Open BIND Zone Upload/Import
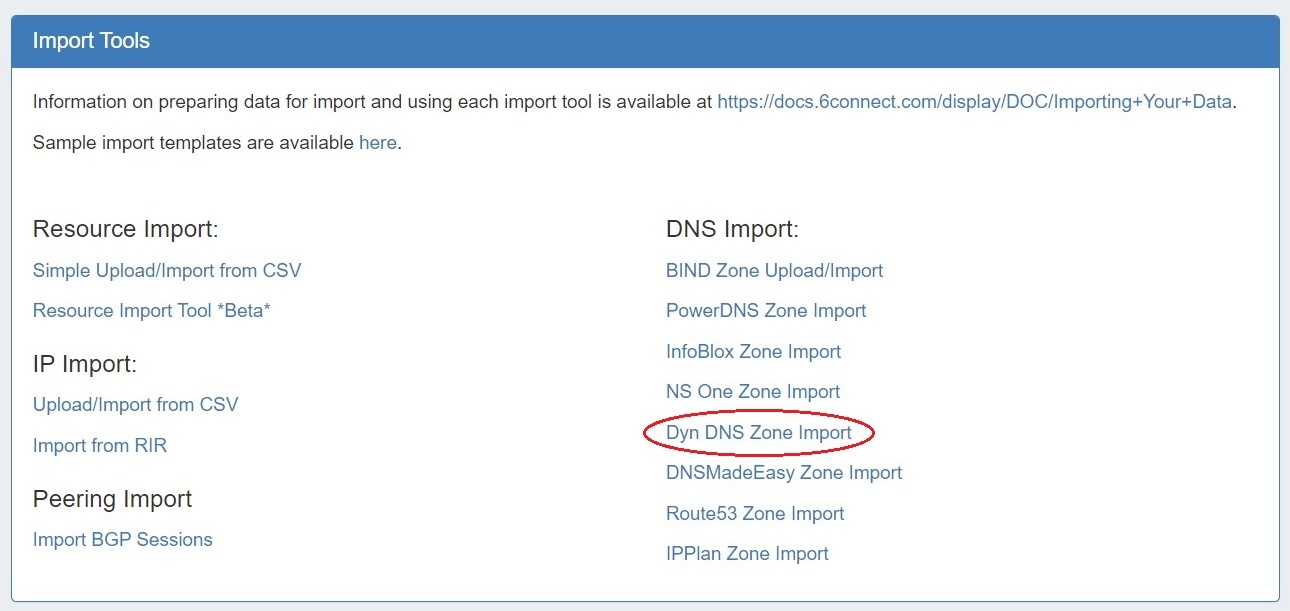Screen dimensions: 1290x611 point(774,270)
